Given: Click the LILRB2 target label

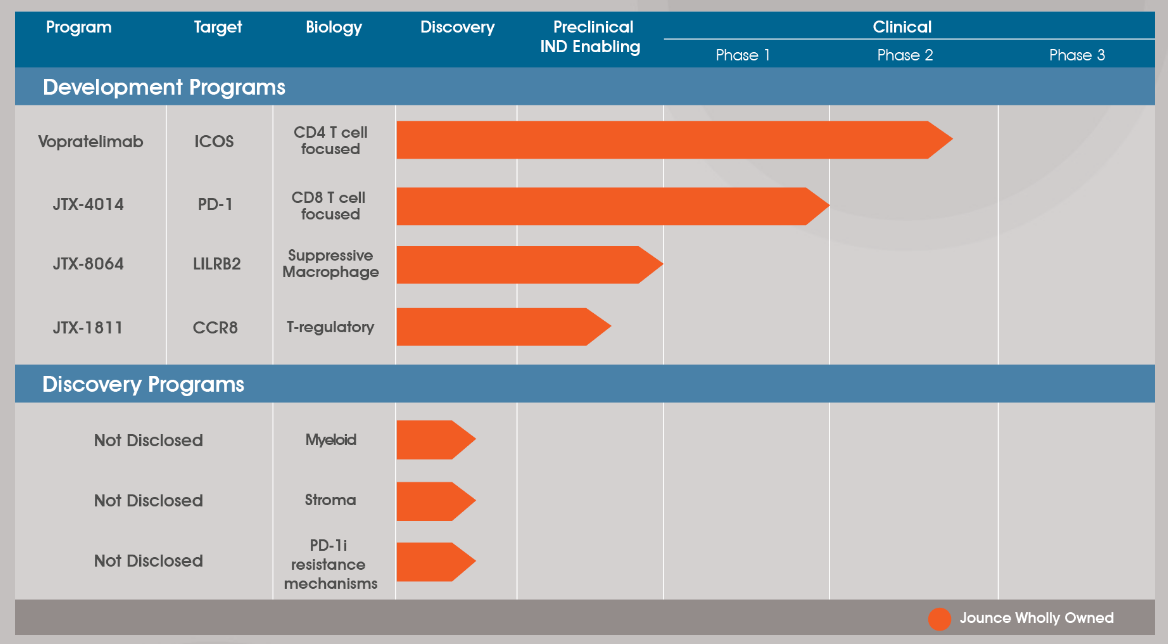Looking at the screenshot, I should (217, 265).
